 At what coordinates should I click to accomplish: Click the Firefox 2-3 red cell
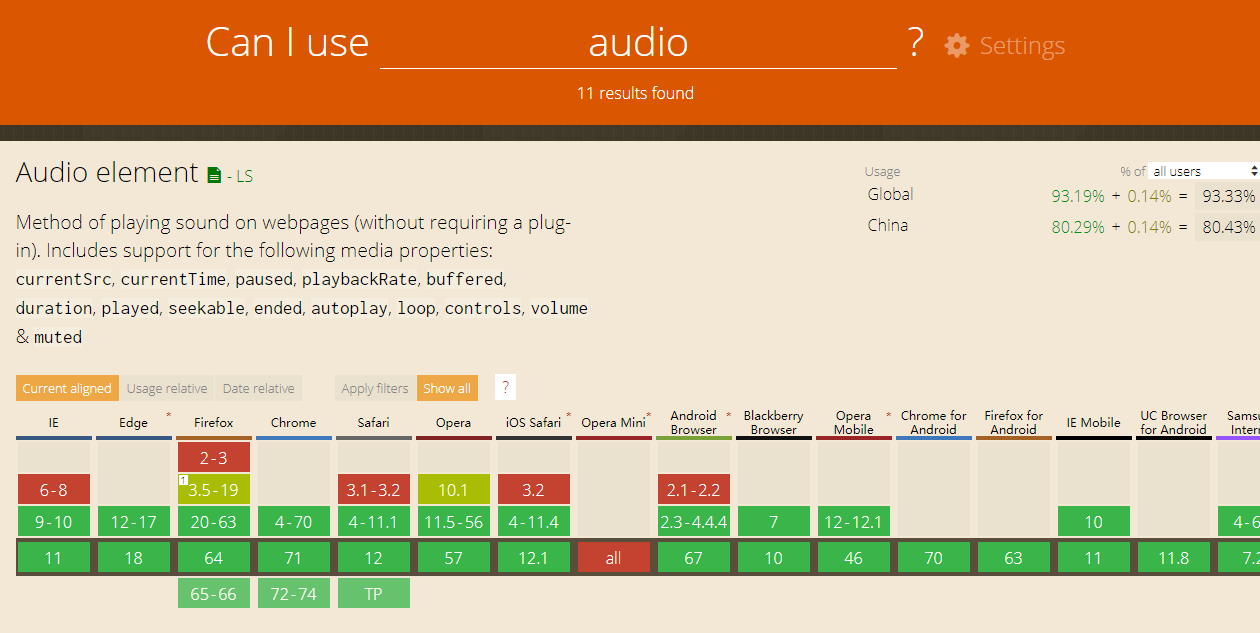[x=213, y=457]
